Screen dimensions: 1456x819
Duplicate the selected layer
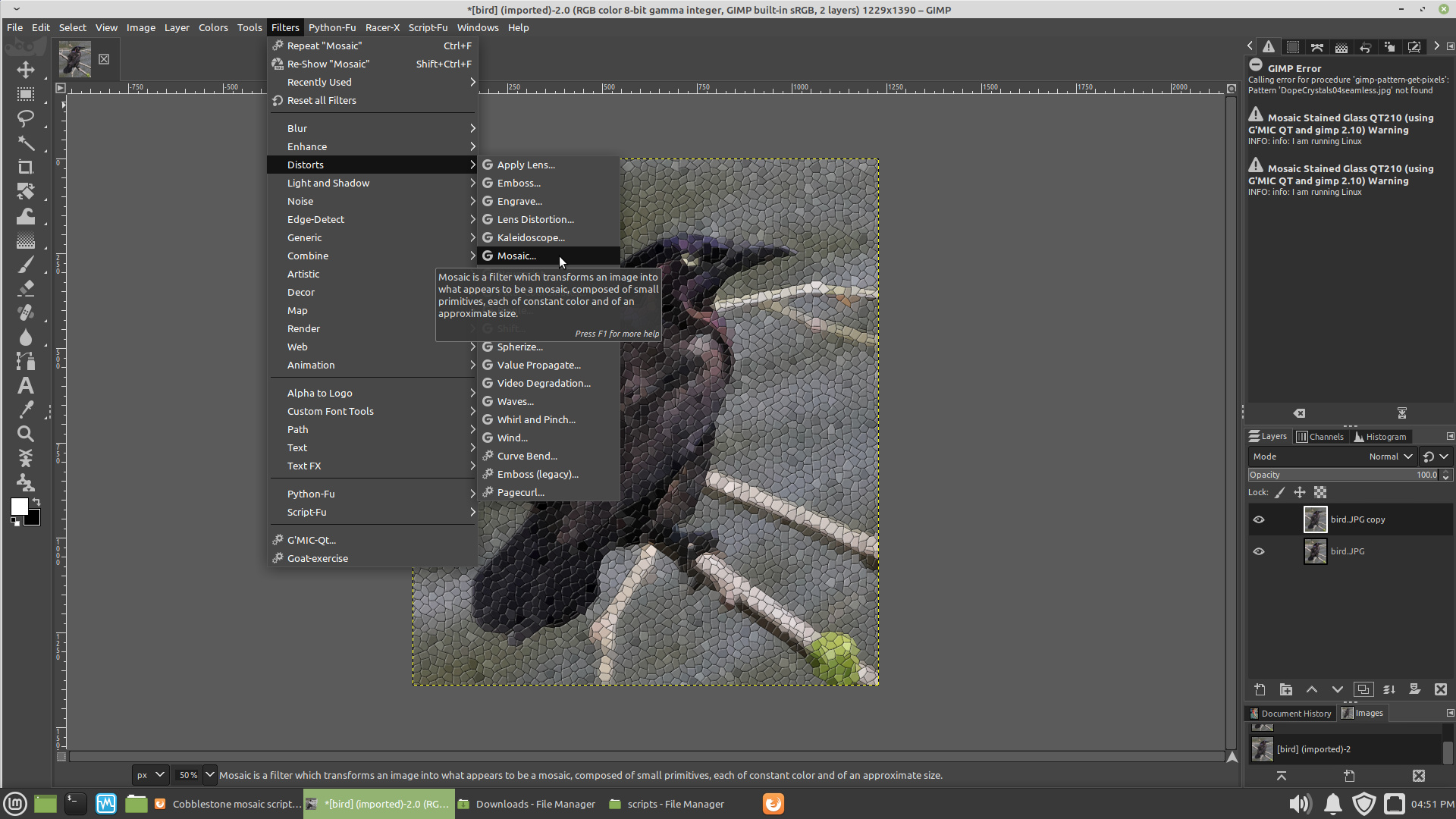(x=1363, y=689)
